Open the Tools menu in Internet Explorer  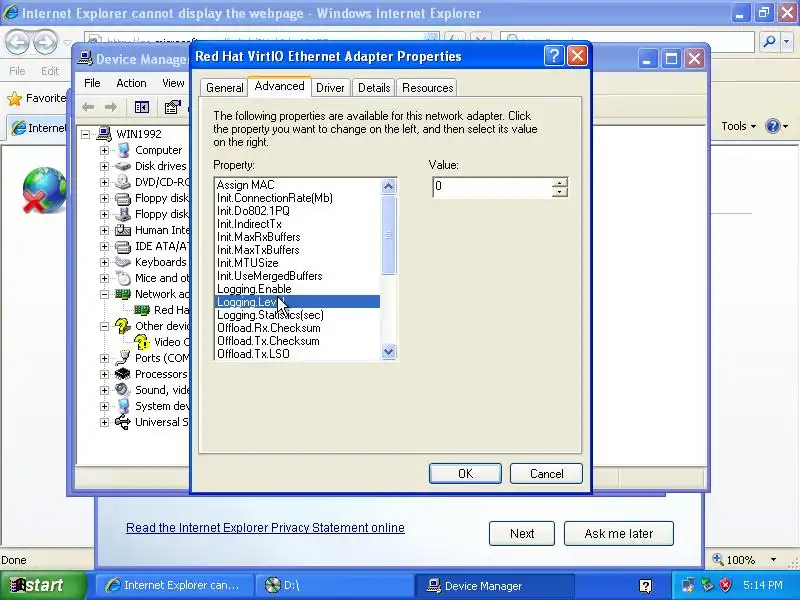coord(738,126)
